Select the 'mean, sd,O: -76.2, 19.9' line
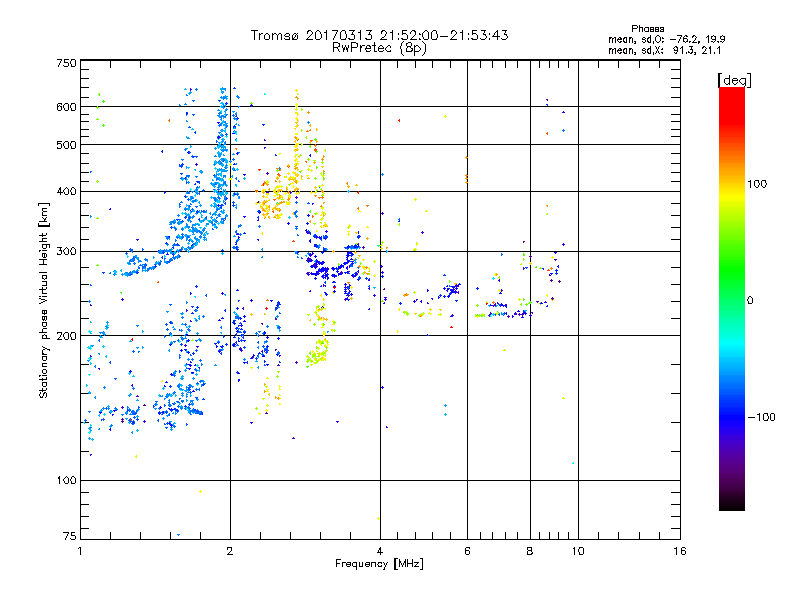Screen dimensions: 800x600 [667, 39]
